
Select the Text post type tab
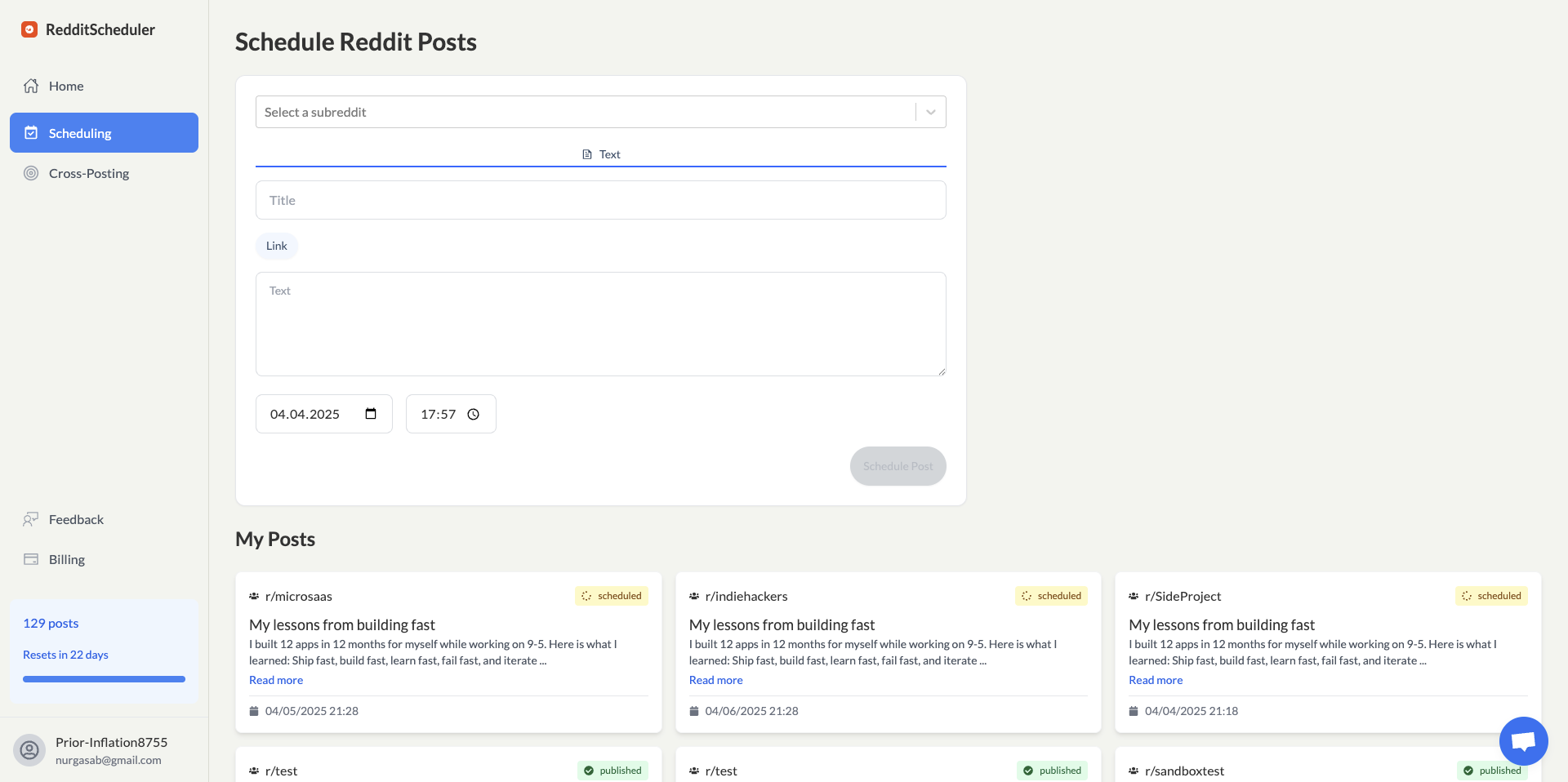tap(601, 154)
